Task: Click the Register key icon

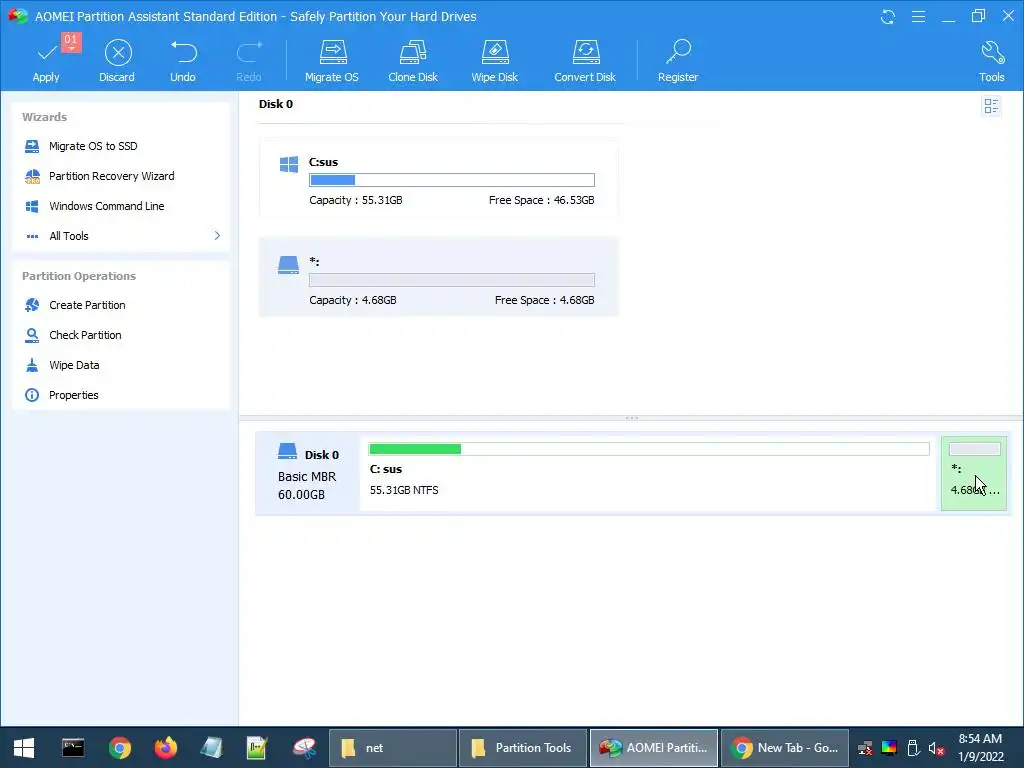Action: click(679, 52)
